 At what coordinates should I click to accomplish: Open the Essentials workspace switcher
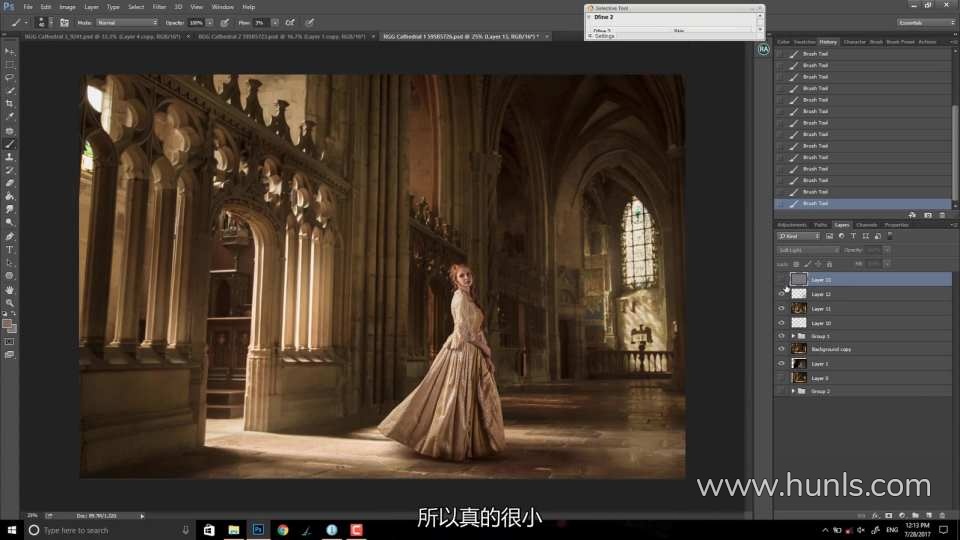point(923,22)
